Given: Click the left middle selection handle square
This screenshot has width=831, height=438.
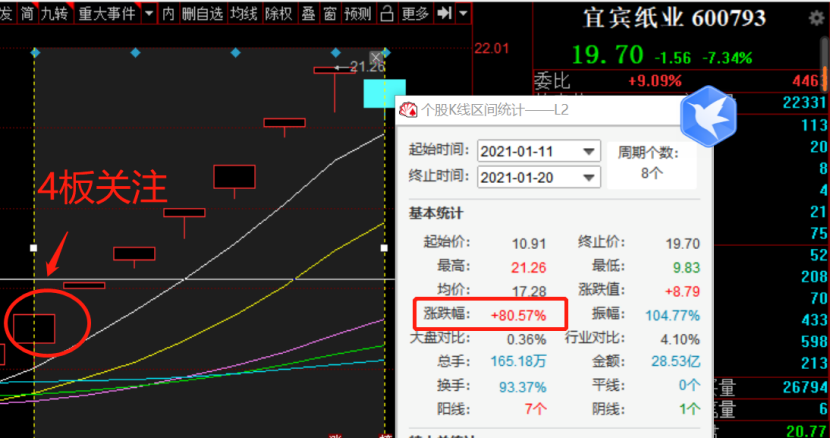Looking at the screenshot, I should click(33, 248).
